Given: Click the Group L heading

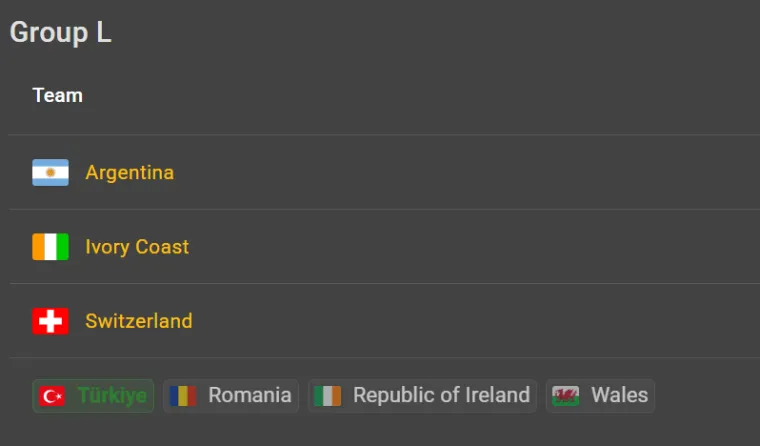Looking at the screenshot, I should (x=61, y=32).
